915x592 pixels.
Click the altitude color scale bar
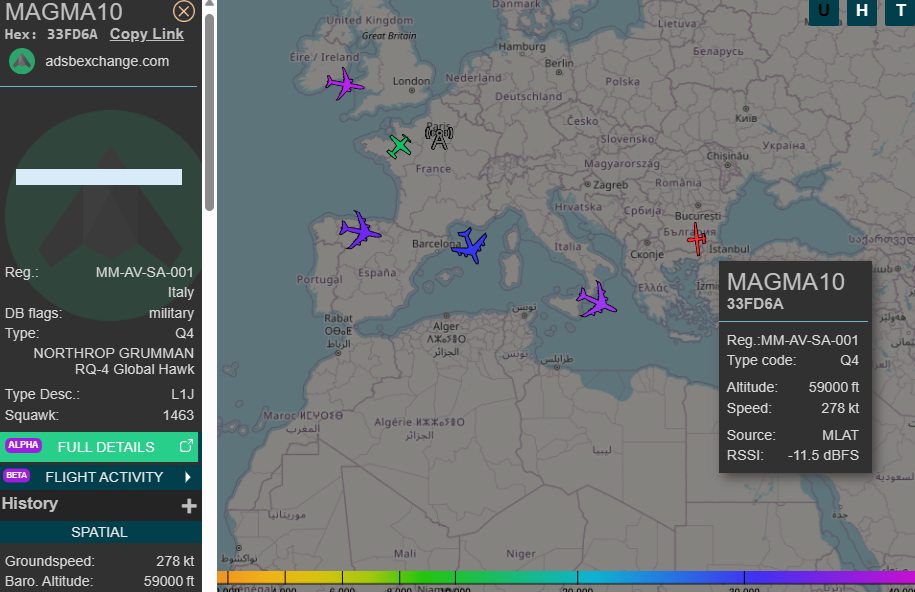566,577
